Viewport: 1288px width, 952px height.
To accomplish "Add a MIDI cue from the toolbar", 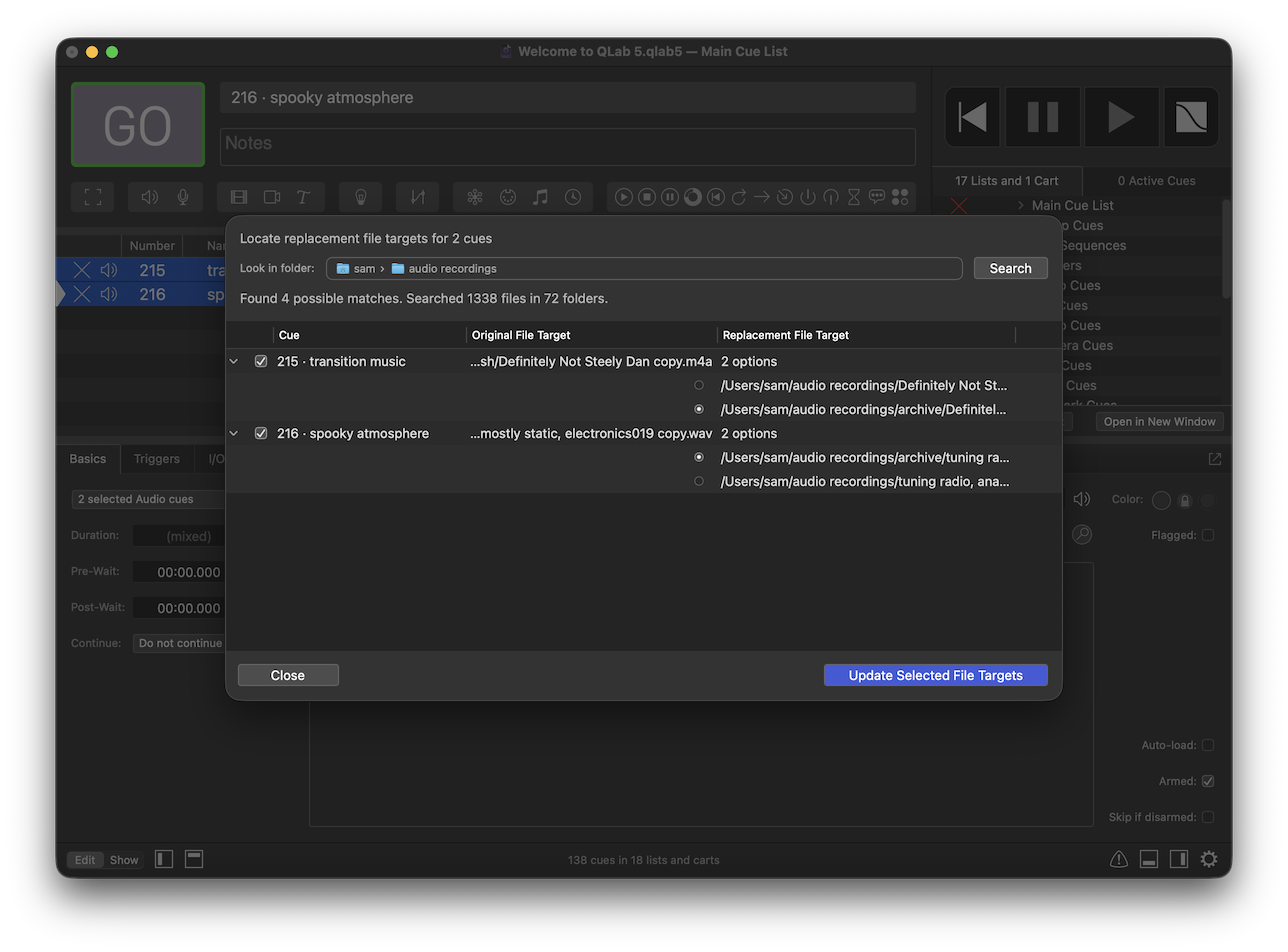I will (x=507, y=197).
